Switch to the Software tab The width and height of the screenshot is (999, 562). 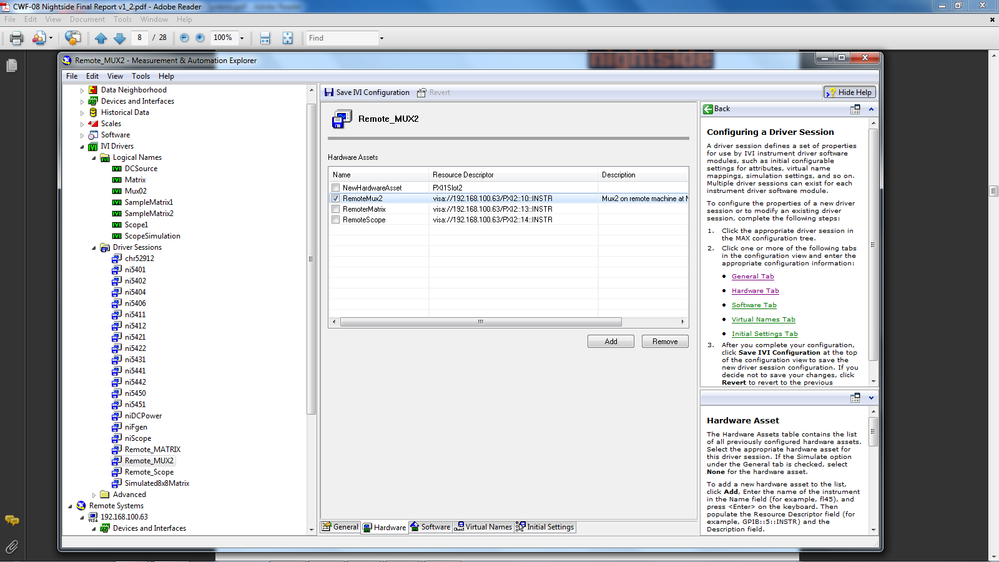pos(430,527)
